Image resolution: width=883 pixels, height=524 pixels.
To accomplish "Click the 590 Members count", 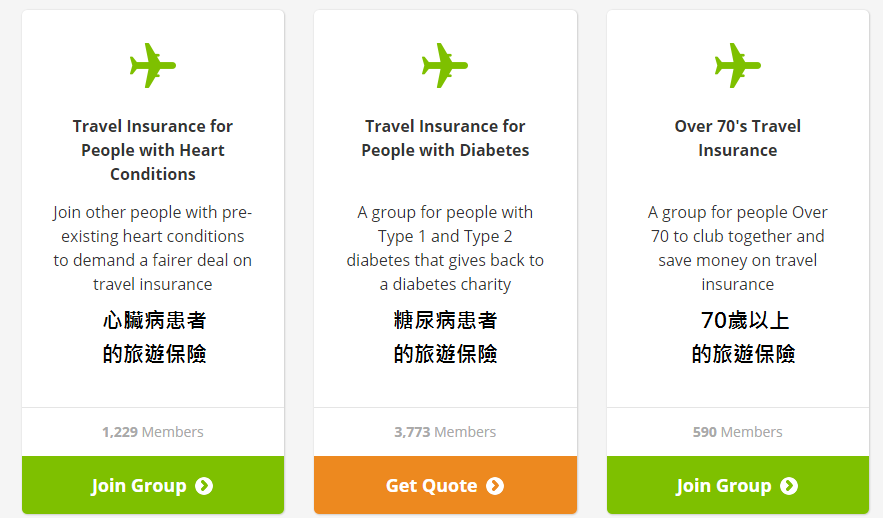I will pyautogui.click(x=738, y=432).
